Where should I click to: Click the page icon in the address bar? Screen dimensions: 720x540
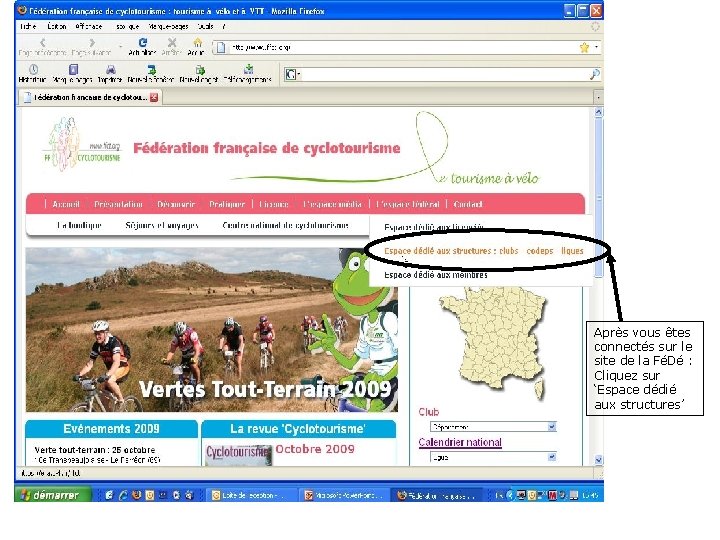click(221, 47)
